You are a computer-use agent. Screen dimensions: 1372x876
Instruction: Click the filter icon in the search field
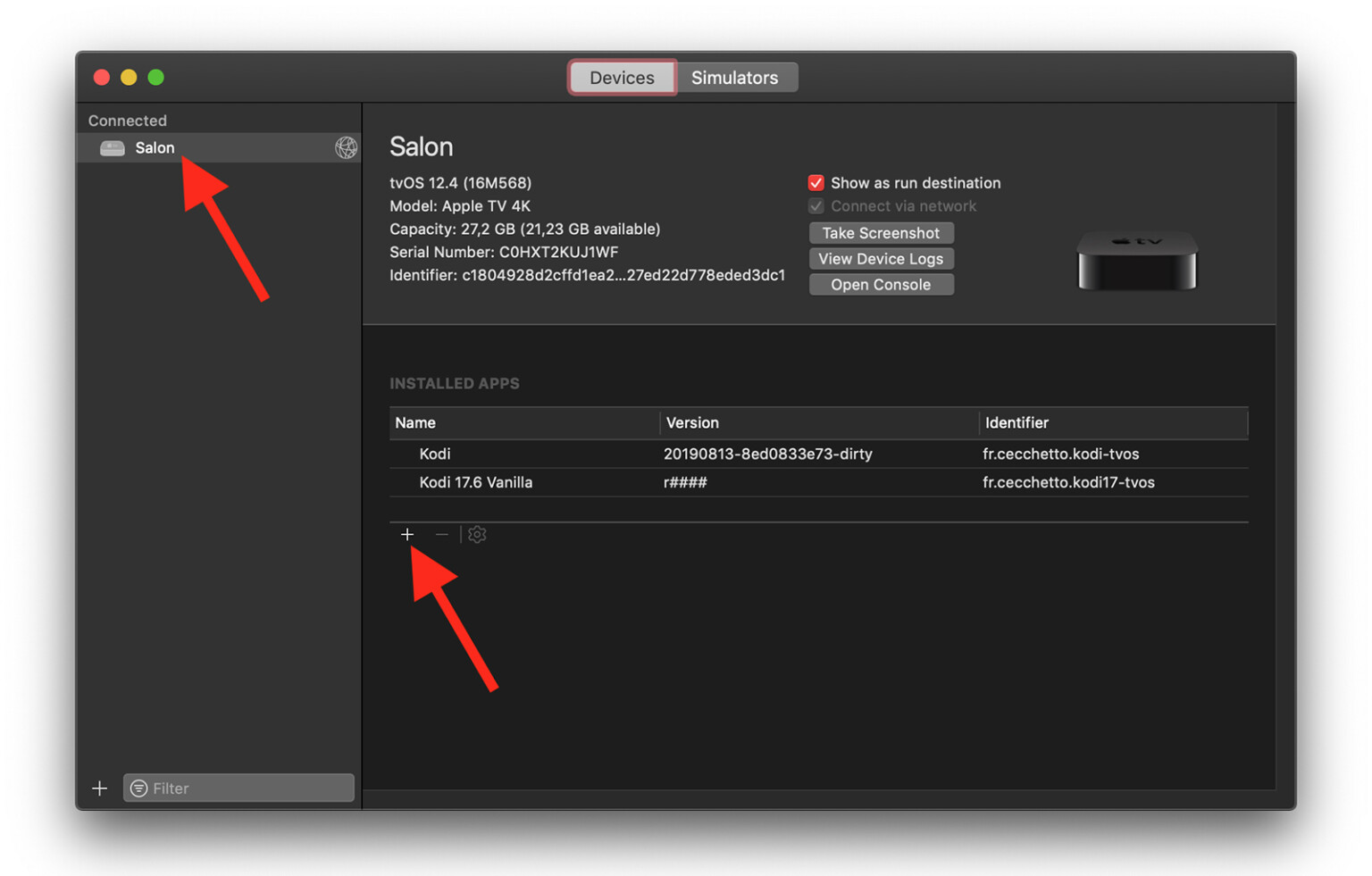click(x=138, y=788)
